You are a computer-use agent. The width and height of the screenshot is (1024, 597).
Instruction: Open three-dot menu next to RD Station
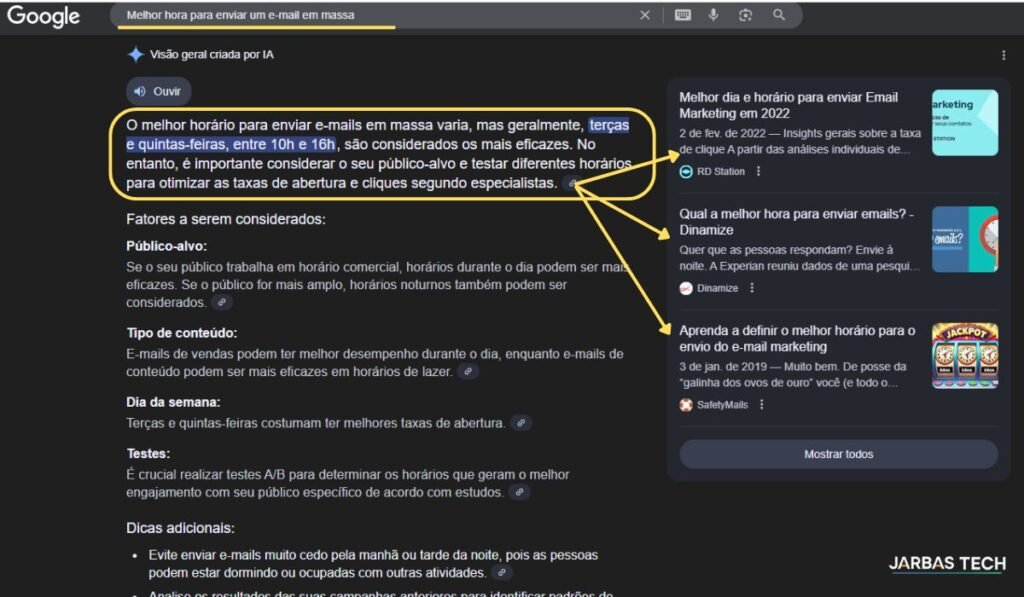758,171
